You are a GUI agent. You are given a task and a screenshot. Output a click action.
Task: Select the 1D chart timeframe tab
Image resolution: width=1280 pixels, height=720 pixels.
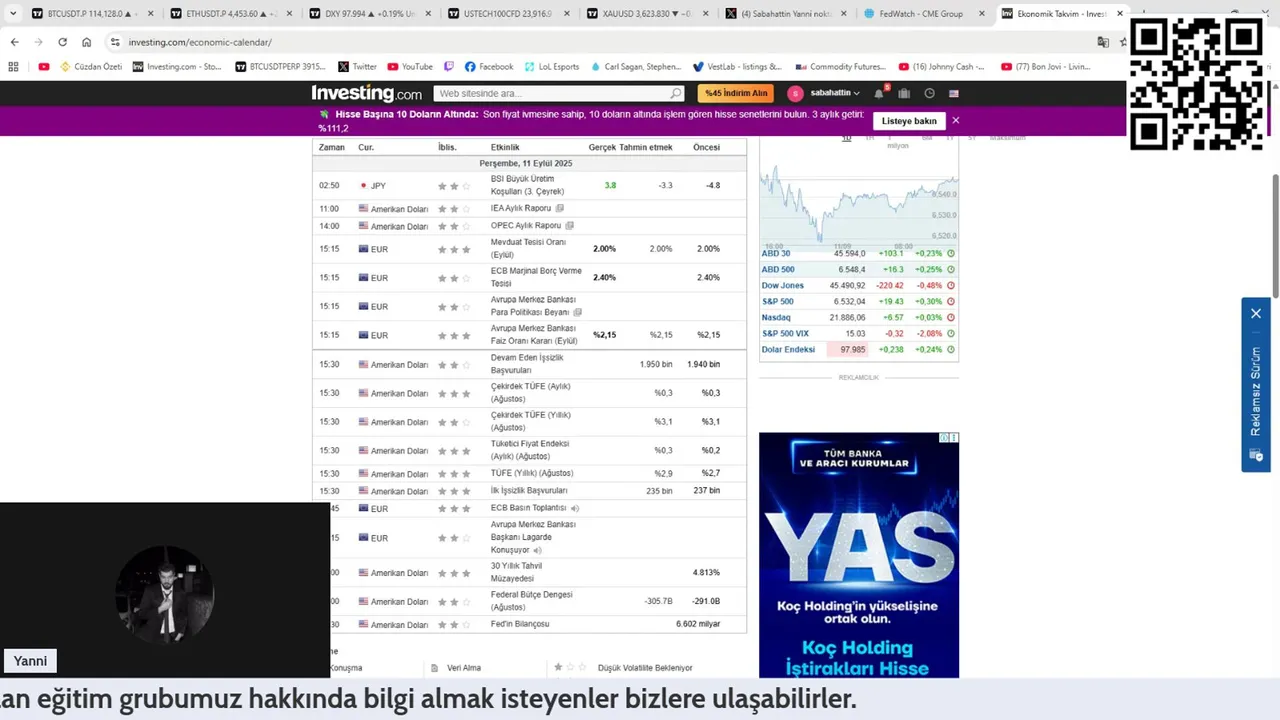[x=846, y=137]
